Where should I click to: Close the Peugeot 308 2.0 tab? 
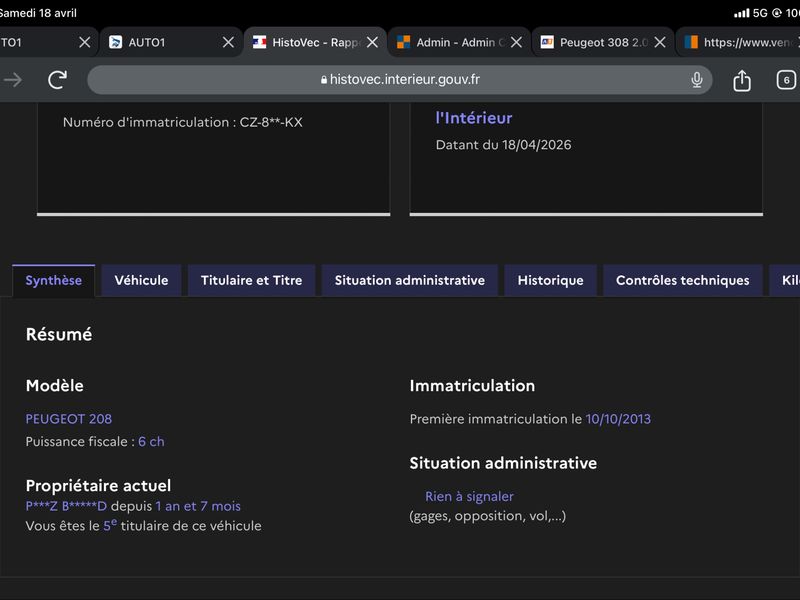point(660,42)
